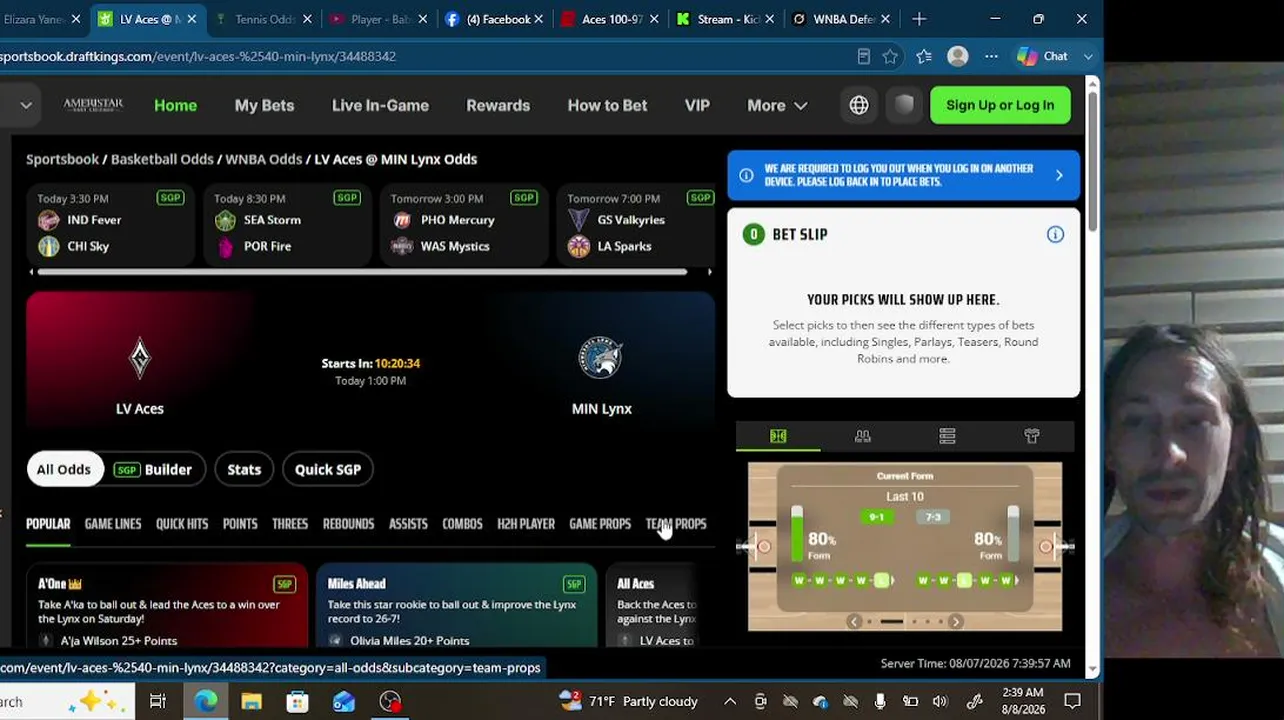This screenshot has width=1284, height=720.
Task: Open the Stats view
Action: pyautogui.click(x=244, y=469)
